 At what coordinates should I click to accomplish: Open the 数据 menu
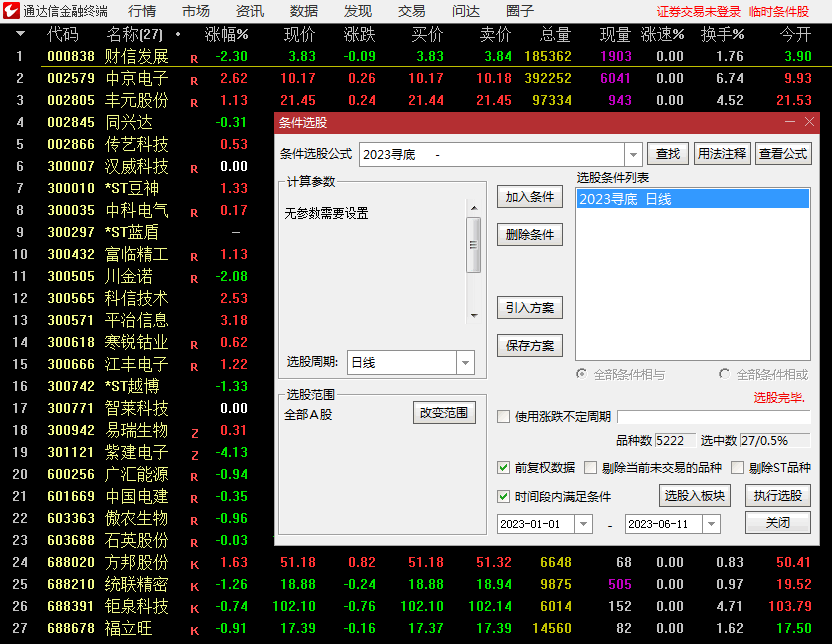click(304, 11)
